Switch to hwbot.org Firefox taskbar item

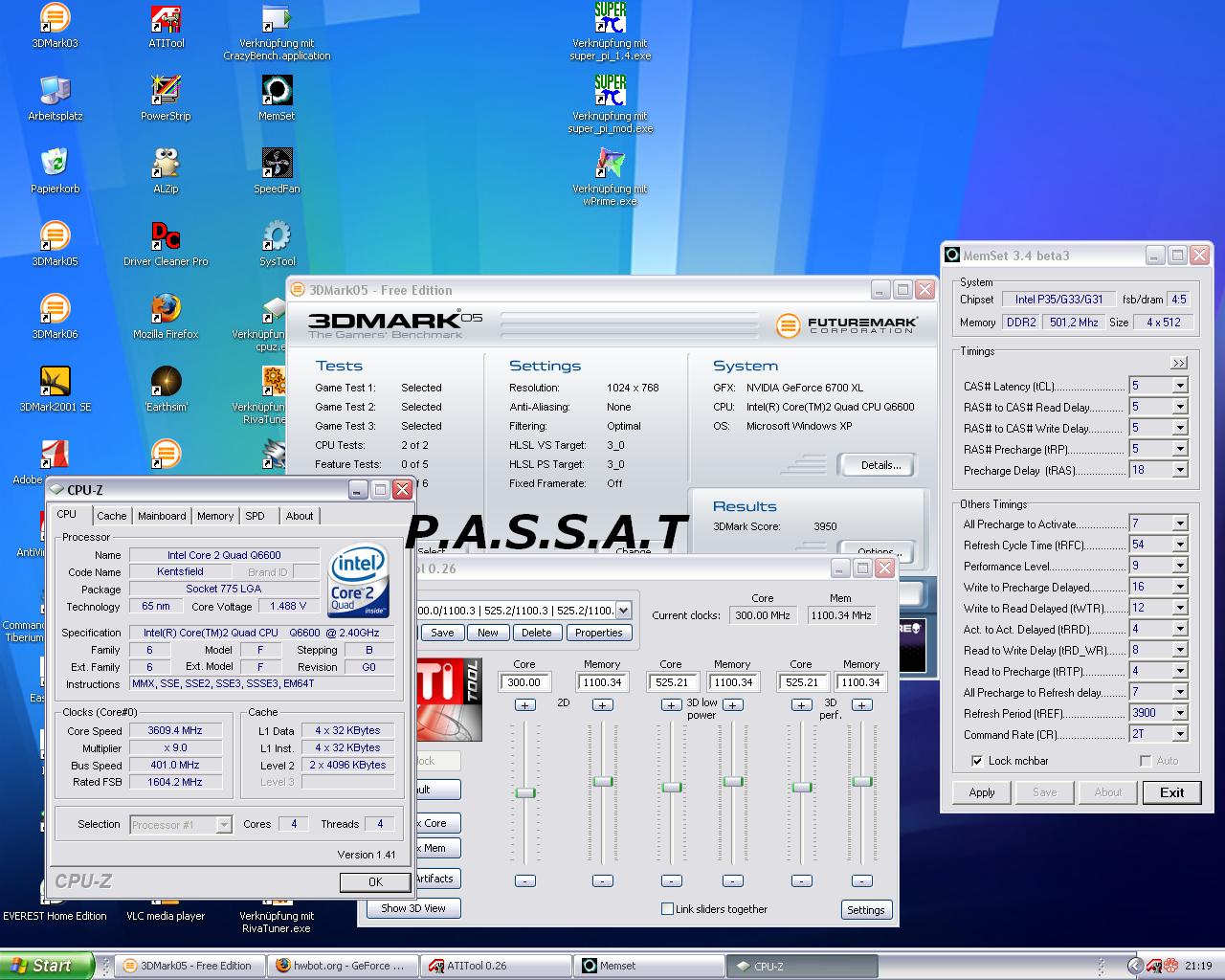(343, 966)
